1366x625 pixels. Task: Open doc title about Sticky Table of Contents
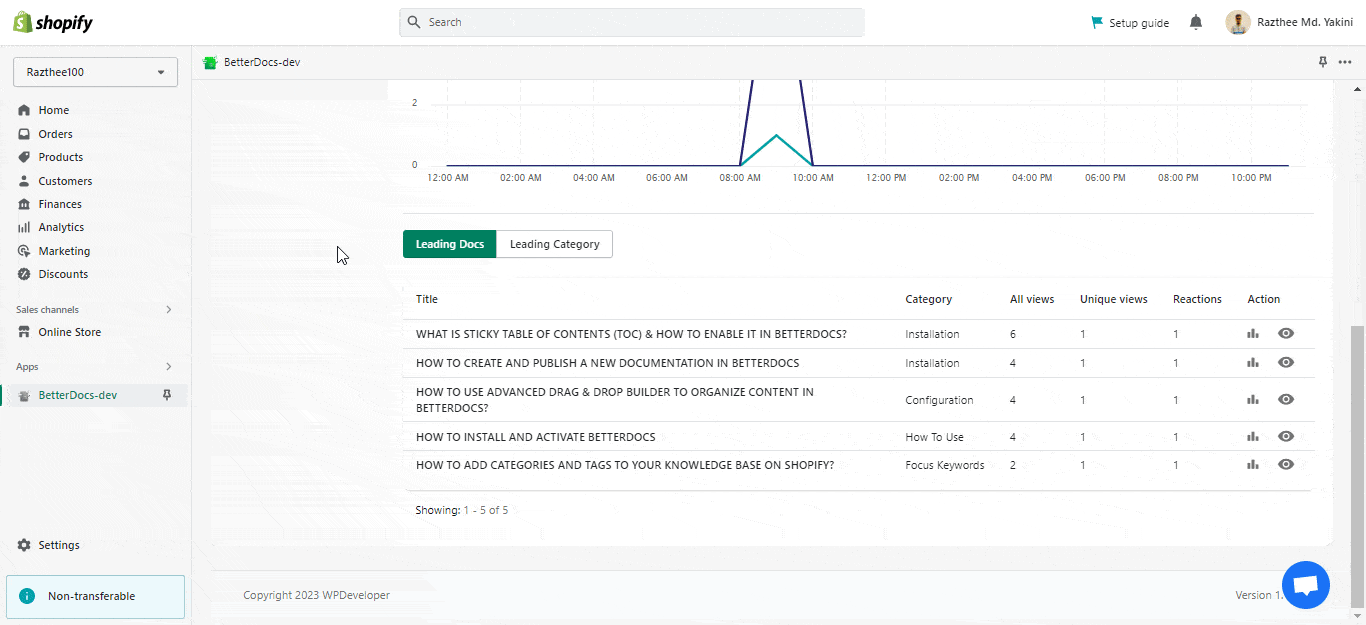pos(631,334)
